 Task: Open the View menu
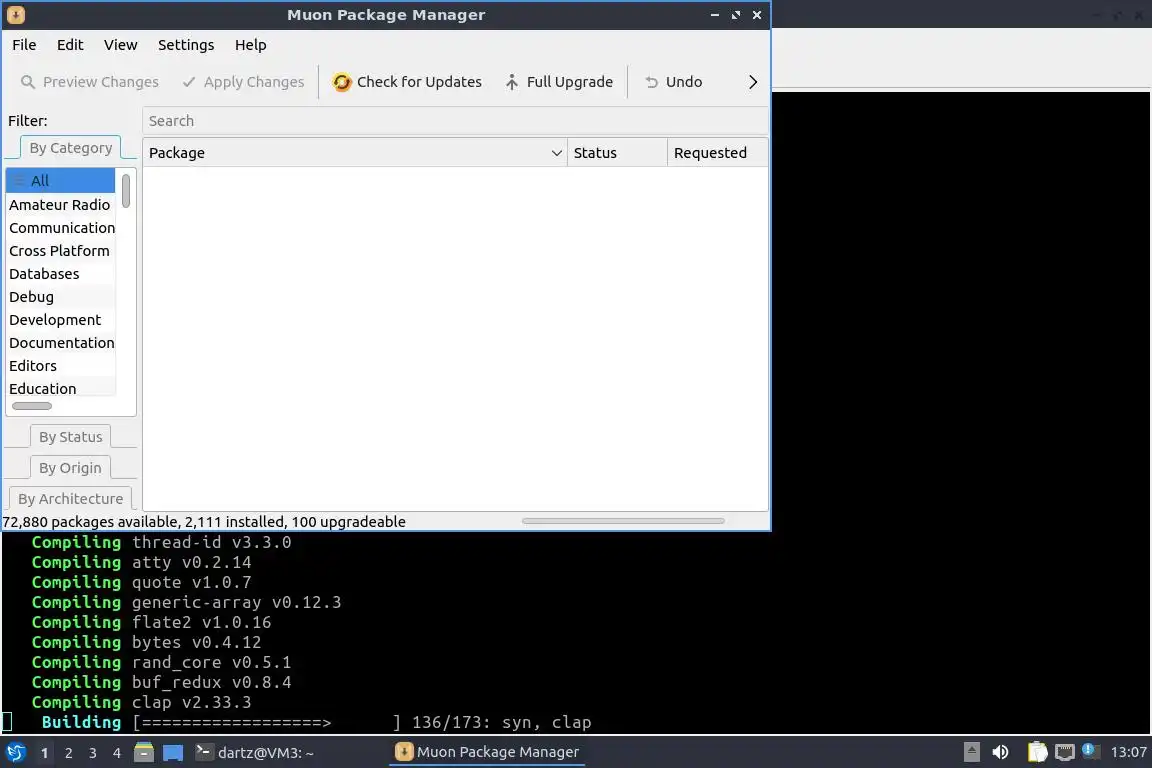(x=120, y=45)
